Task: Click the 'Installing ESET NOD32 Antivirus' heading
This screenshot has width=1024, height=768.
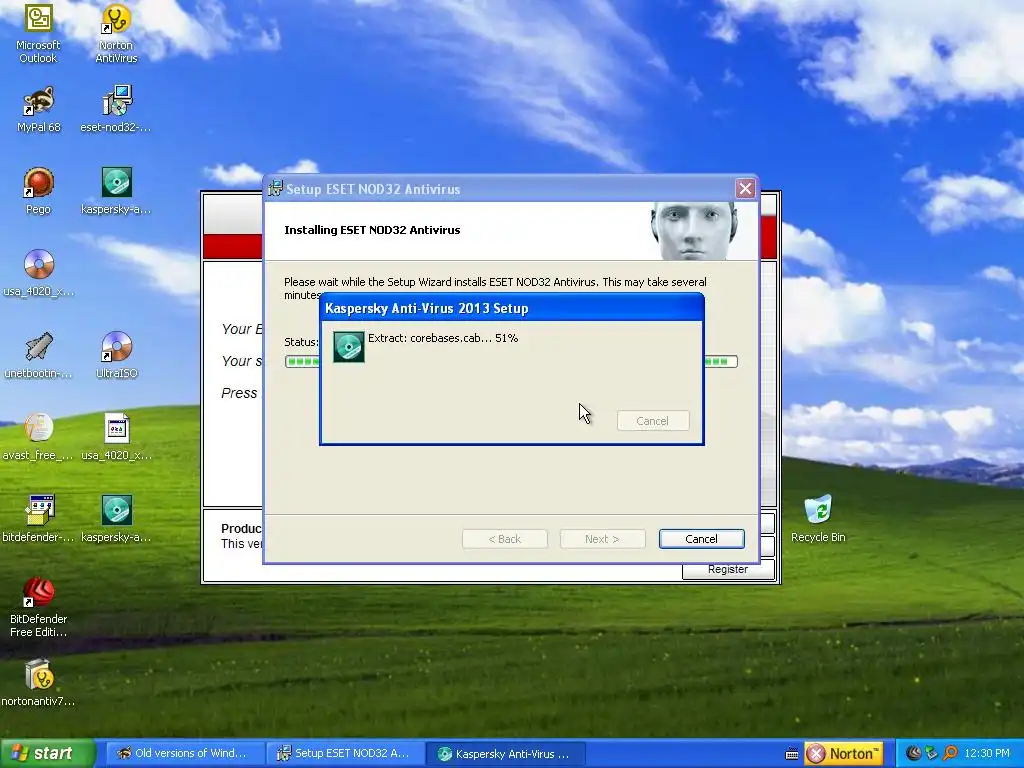Action: pos(372,230)
